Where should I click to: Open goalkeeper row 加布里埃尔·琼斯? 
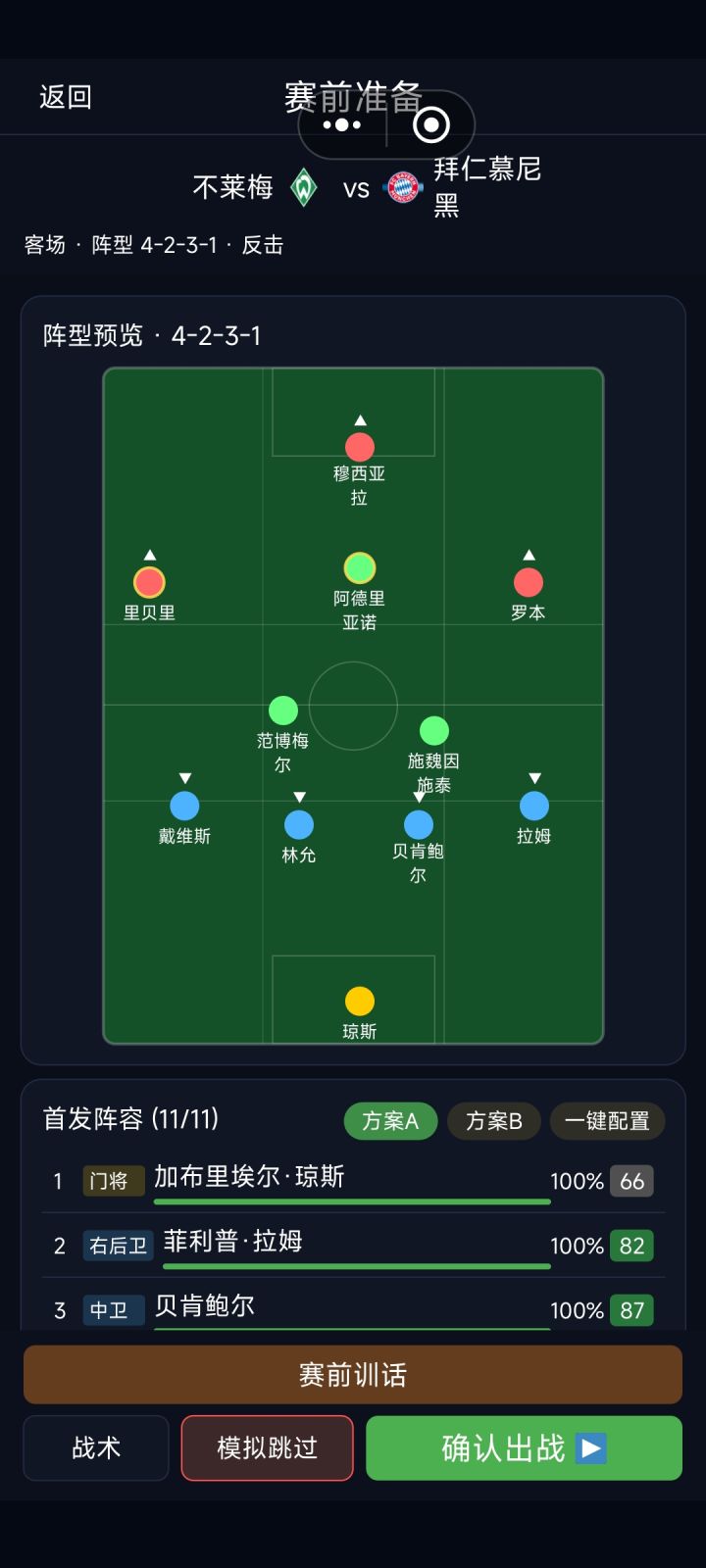(x=353, y=1181)
